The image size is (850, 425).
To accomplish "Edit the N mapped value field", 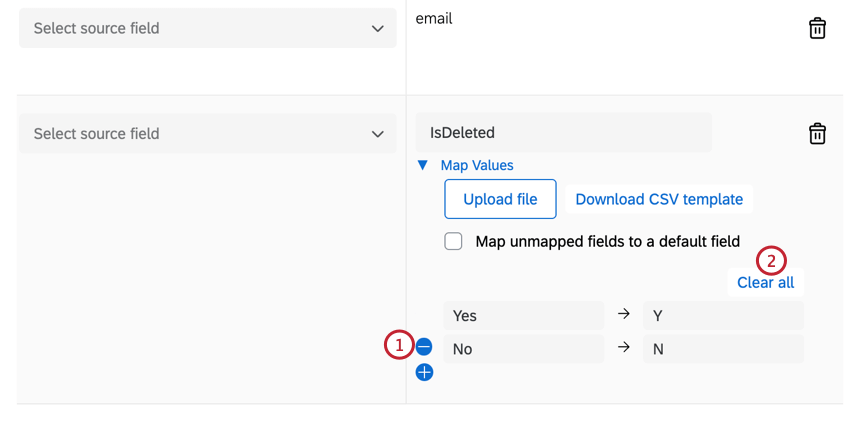I will [x=723, y=349].
